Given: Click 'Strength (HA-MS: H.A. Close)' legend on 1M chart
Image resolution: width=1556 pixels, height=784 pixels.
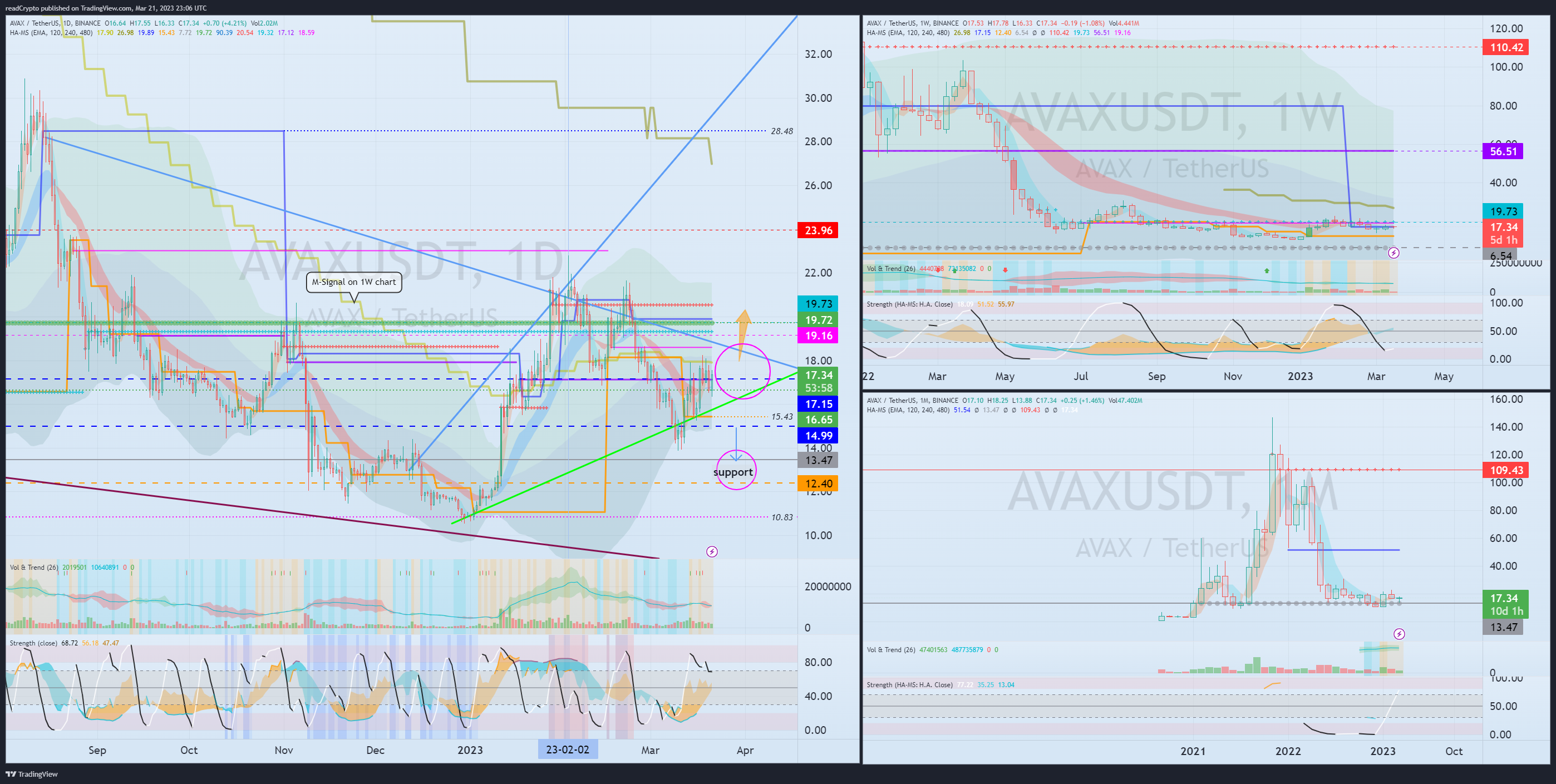Looking at the screenshot, I should click(x=909, y=685).
